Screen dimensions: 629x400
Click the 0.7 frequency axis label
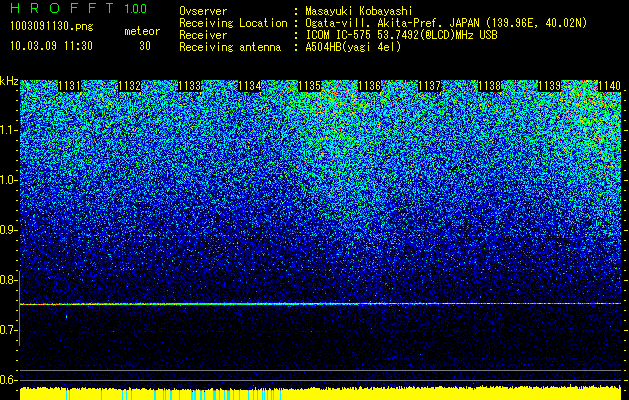(7, 330)
